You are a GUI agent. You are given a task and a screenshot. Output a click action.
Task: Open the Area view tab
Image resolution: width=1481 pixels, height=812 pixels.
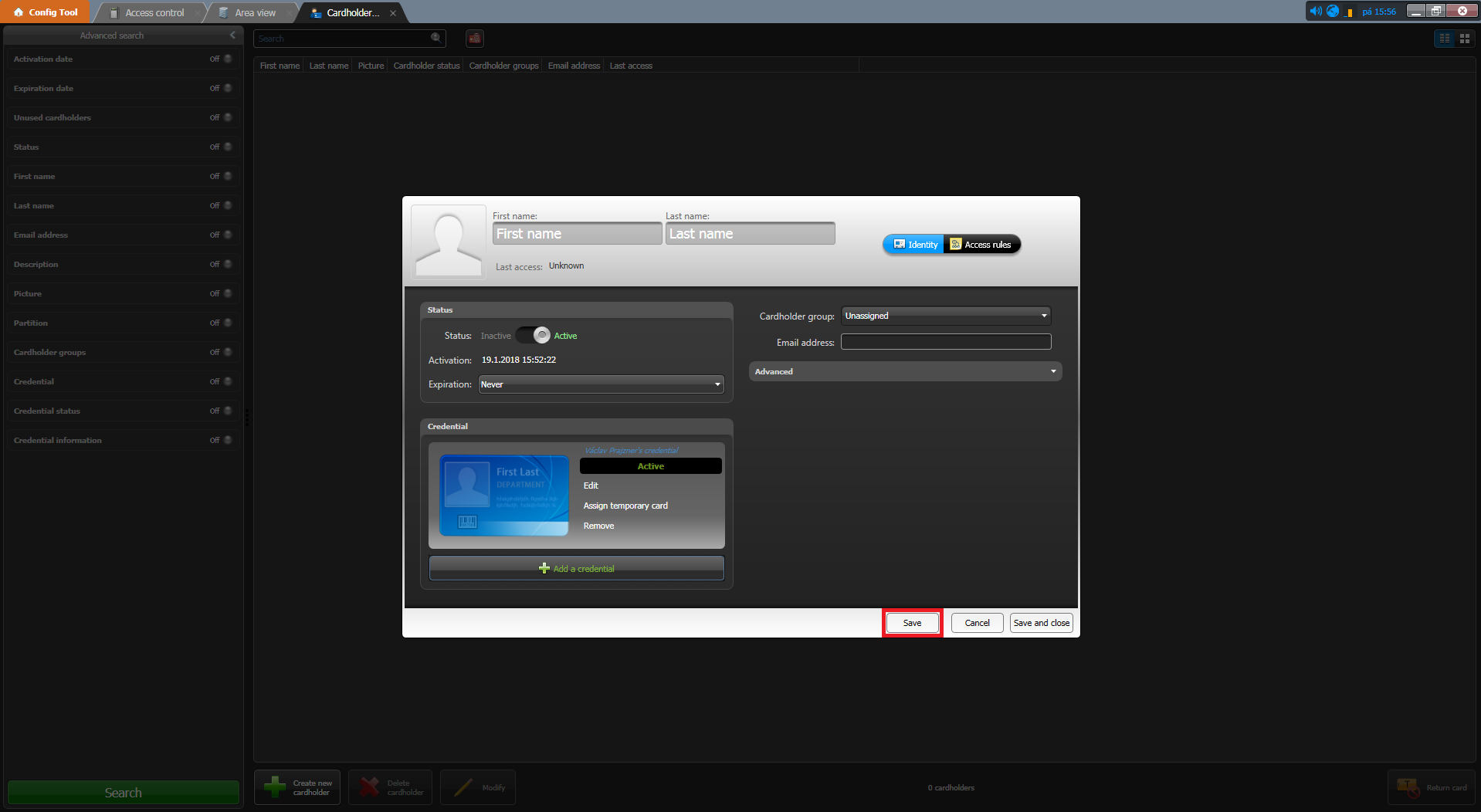click(x=255, y=13)
